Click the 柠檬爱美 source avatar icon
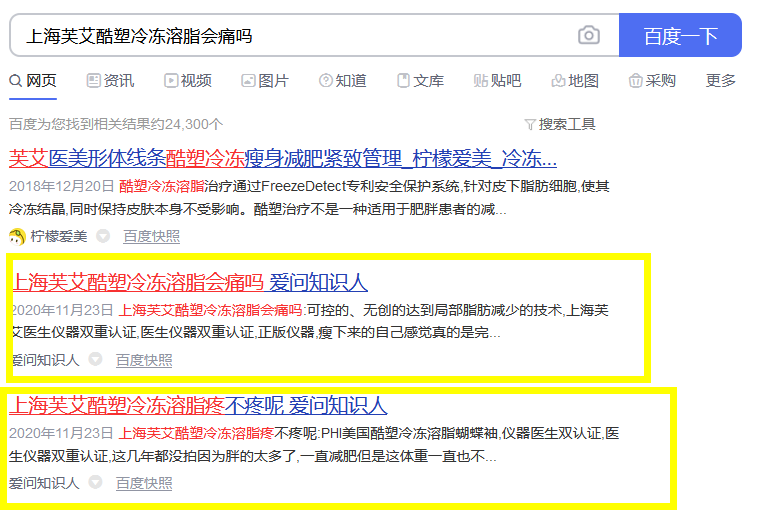Image resolution: width=759 pixels, height=516 pixels. click(17, 237)
